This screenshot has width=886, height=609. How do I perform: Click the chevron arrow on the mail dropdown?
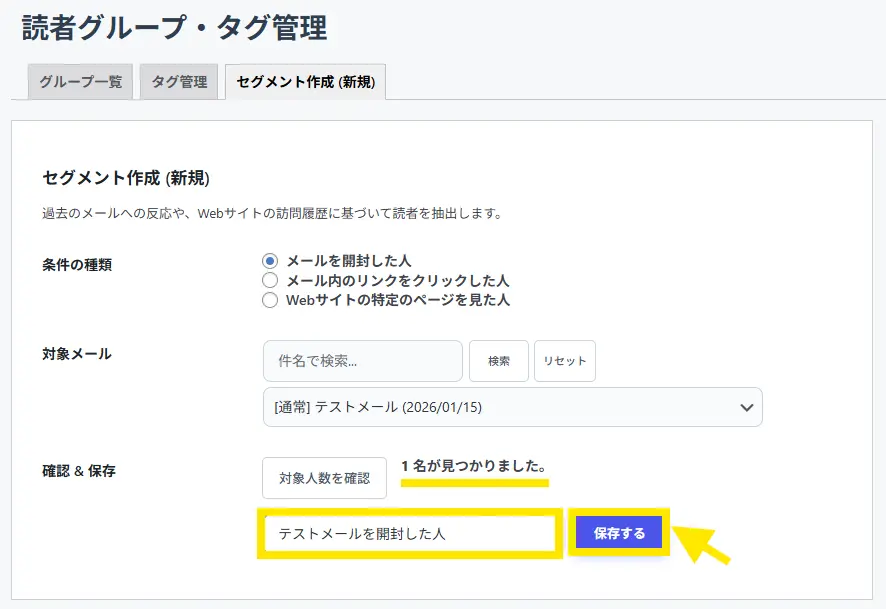click(745, 407)
